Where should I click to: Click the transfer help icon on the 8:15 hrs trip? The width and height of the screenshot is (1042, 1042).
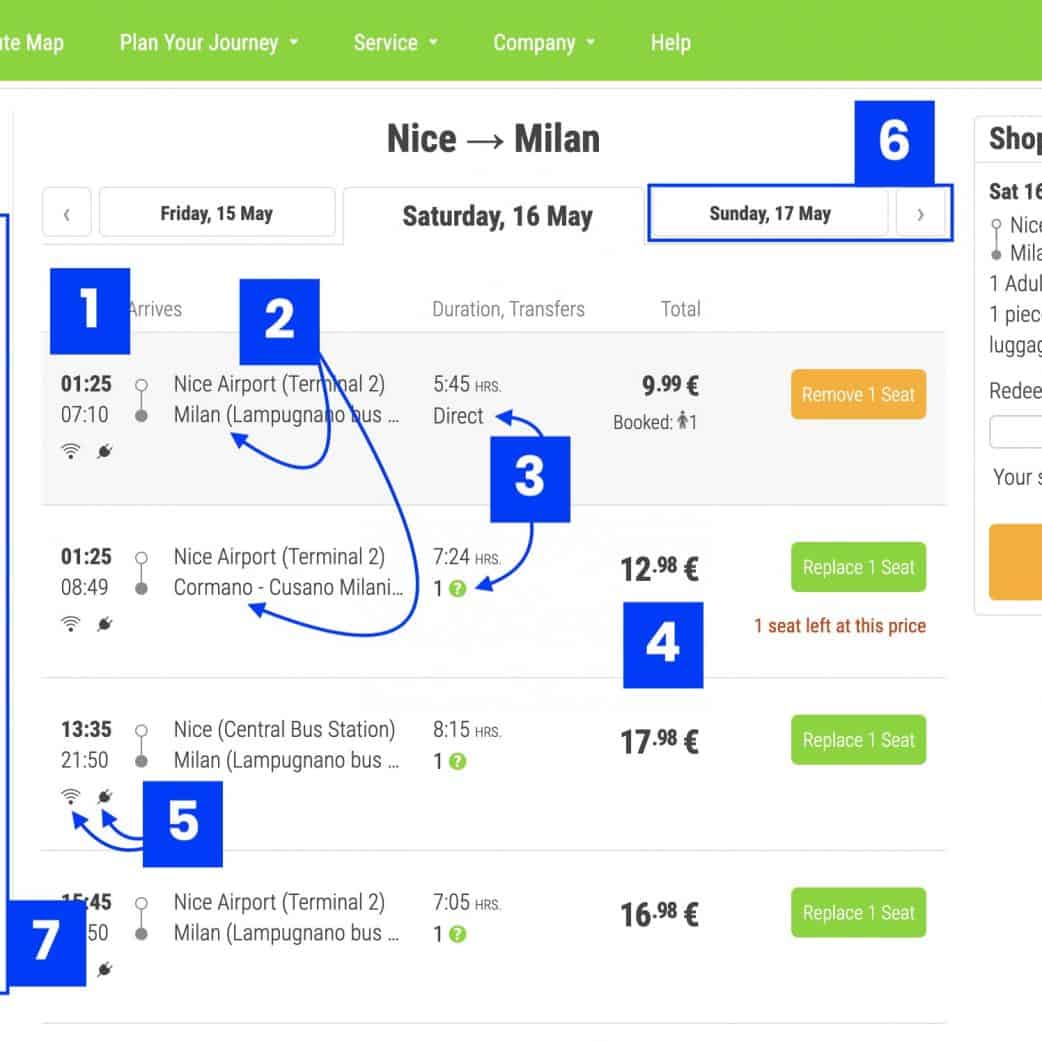tap(457, 762)
